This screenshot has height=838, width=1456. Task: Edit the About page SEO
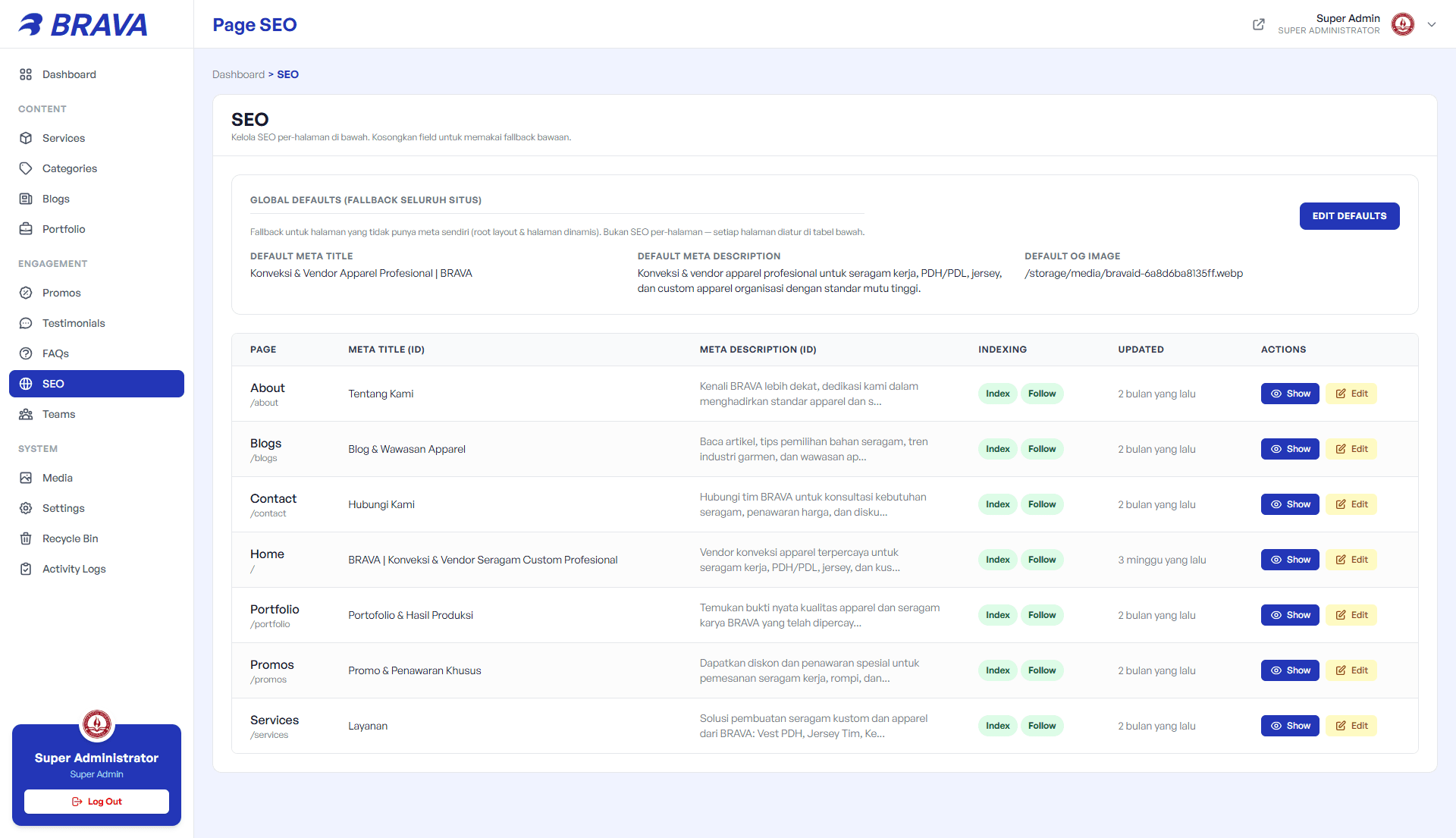tap(1351, 394)
